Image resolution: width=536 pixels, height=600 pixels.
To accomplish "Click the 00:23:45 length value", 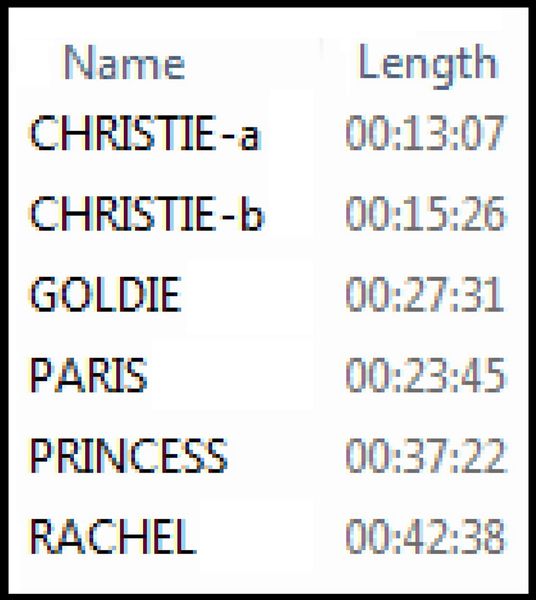I will coord(425,375).
